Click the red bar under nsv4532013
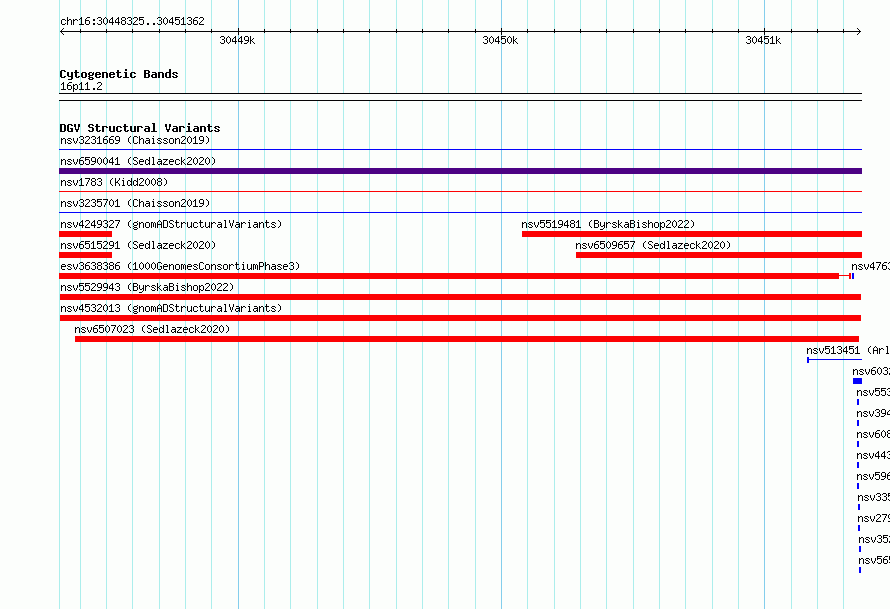The image size is (890, 609). 460,318
